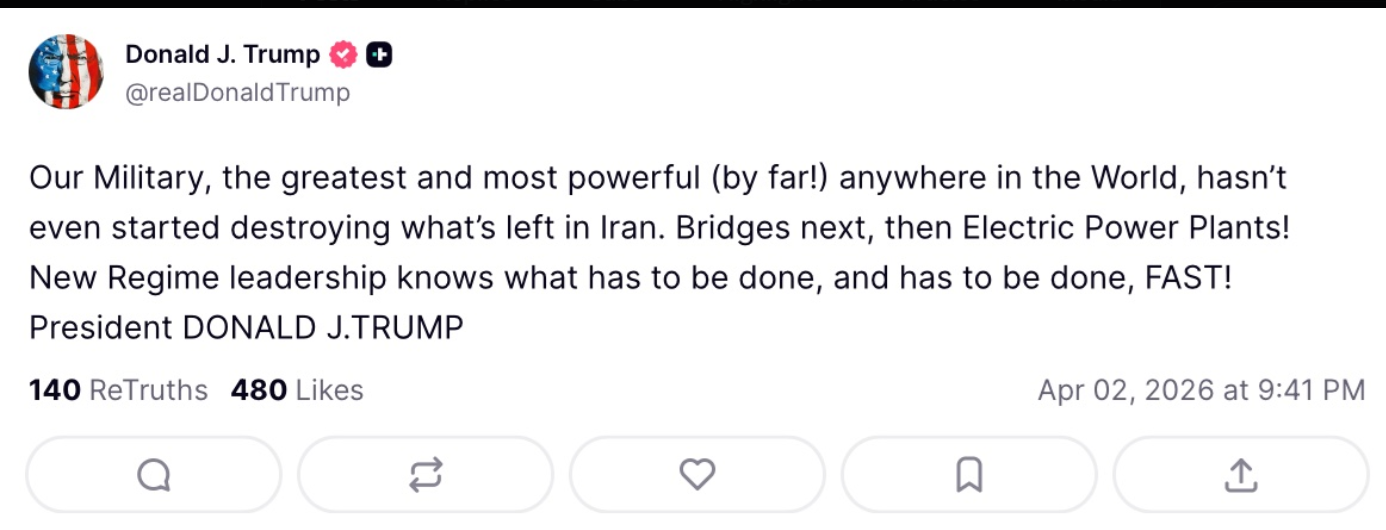The image size is (1386, 530).
Task: Bookmark this post
Action: 969,475
